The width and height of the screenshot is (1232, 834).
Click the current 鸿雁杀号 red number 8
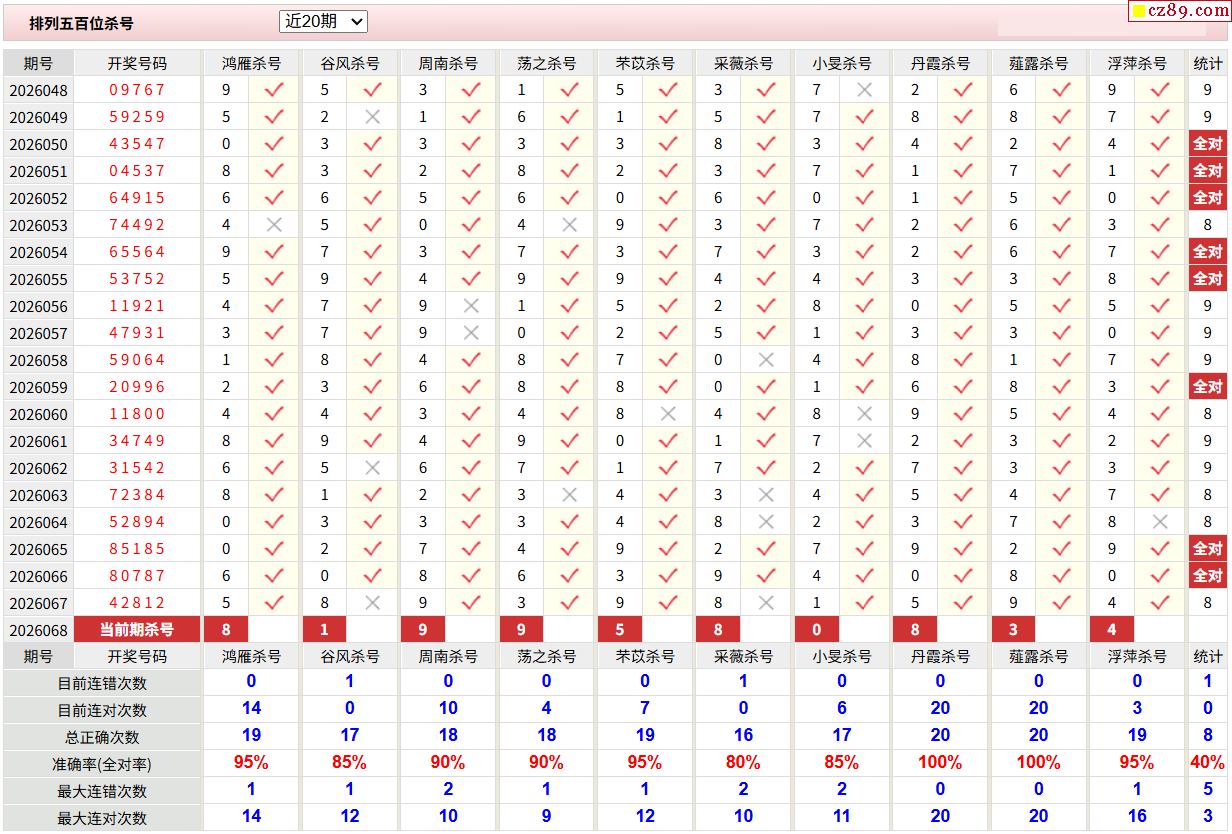tap(226, 629)
